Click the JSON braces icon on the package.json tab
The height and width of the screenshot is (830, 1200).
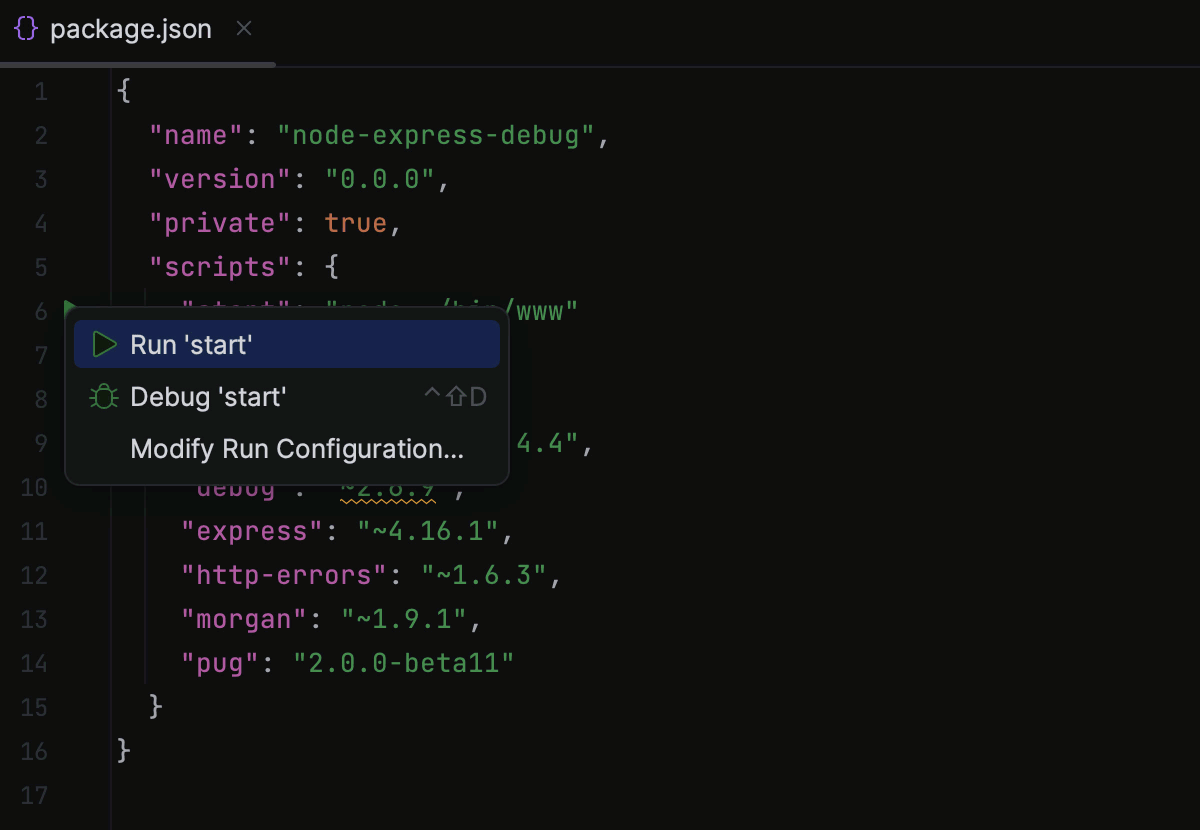click(25, 29)
